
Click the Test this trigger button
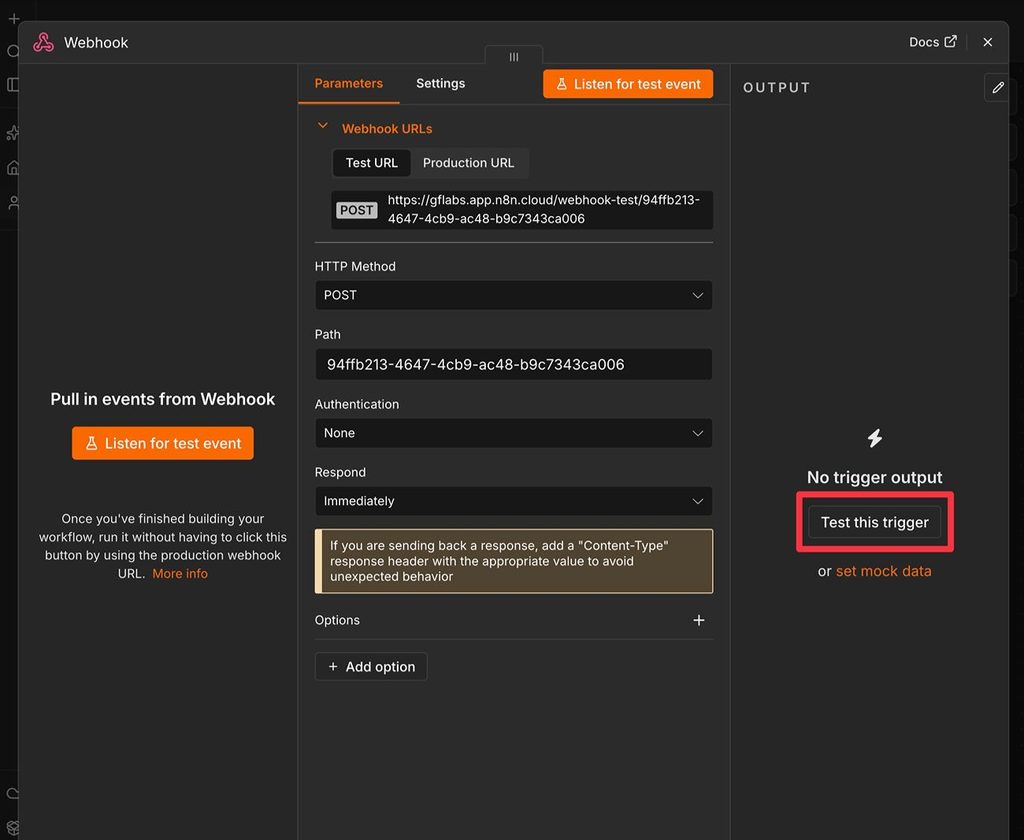click(874, 523)
